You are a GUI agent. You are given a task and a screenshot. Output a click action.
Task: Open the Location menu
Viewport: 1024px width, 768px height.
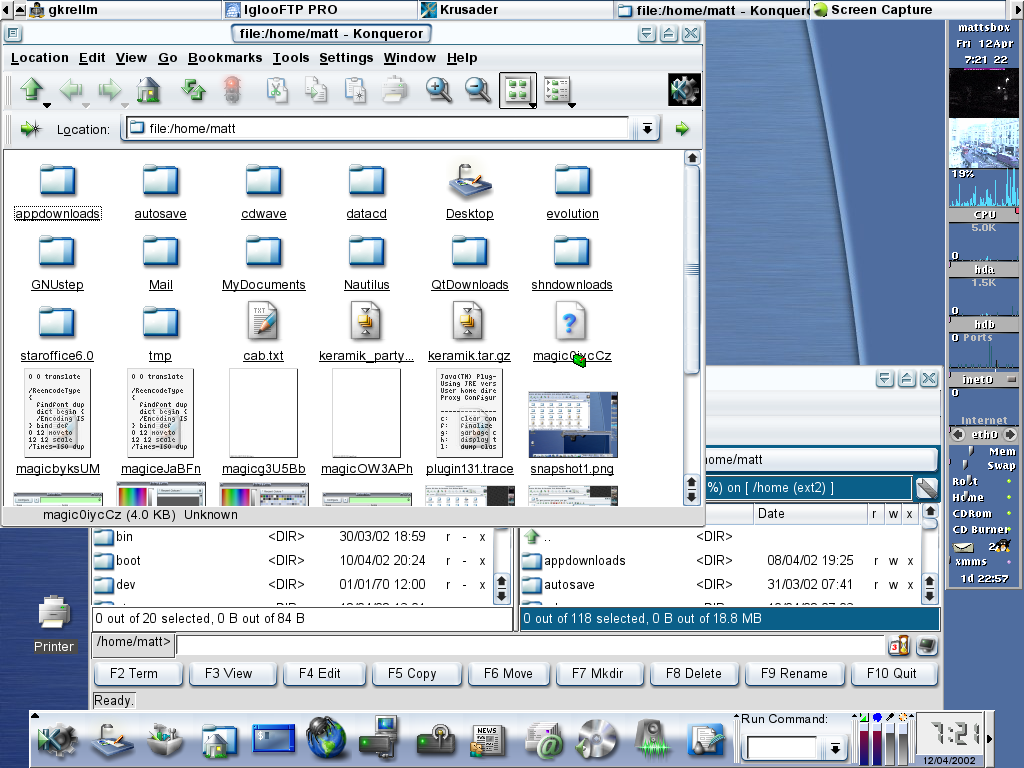tap(39, 57)
